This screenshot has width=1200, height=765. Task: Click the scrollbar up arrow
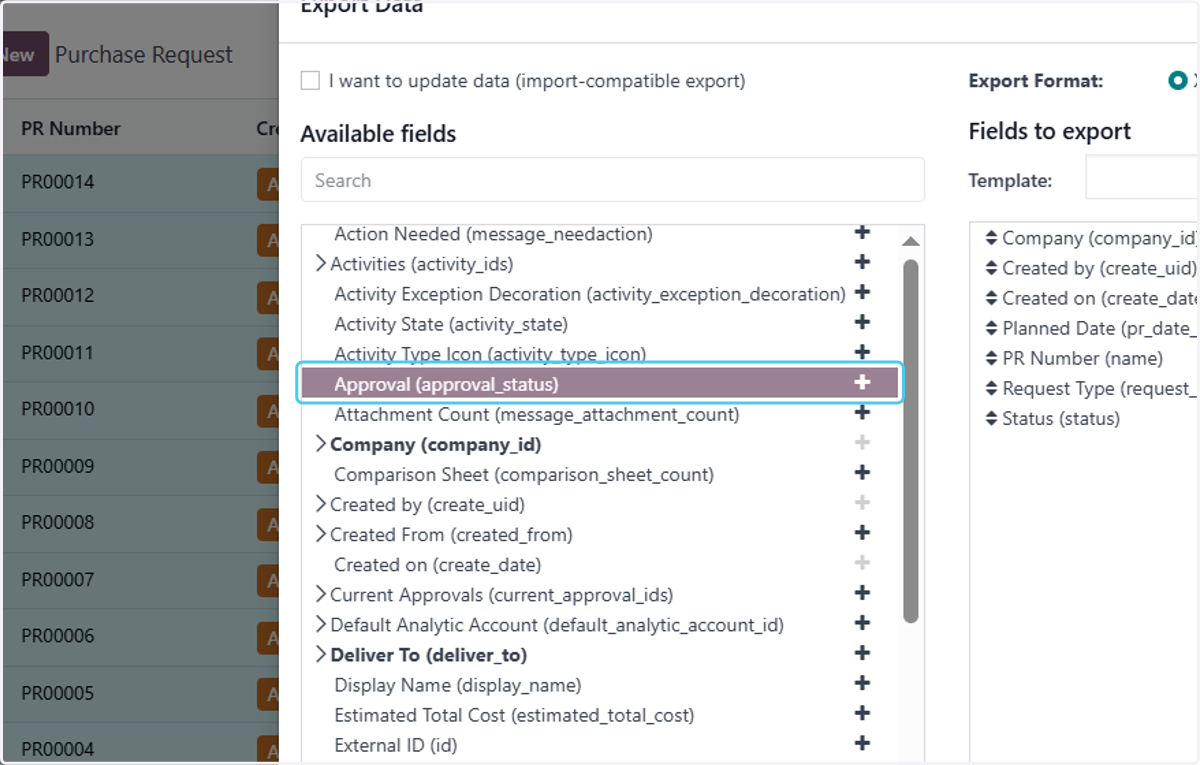[910, 241]
